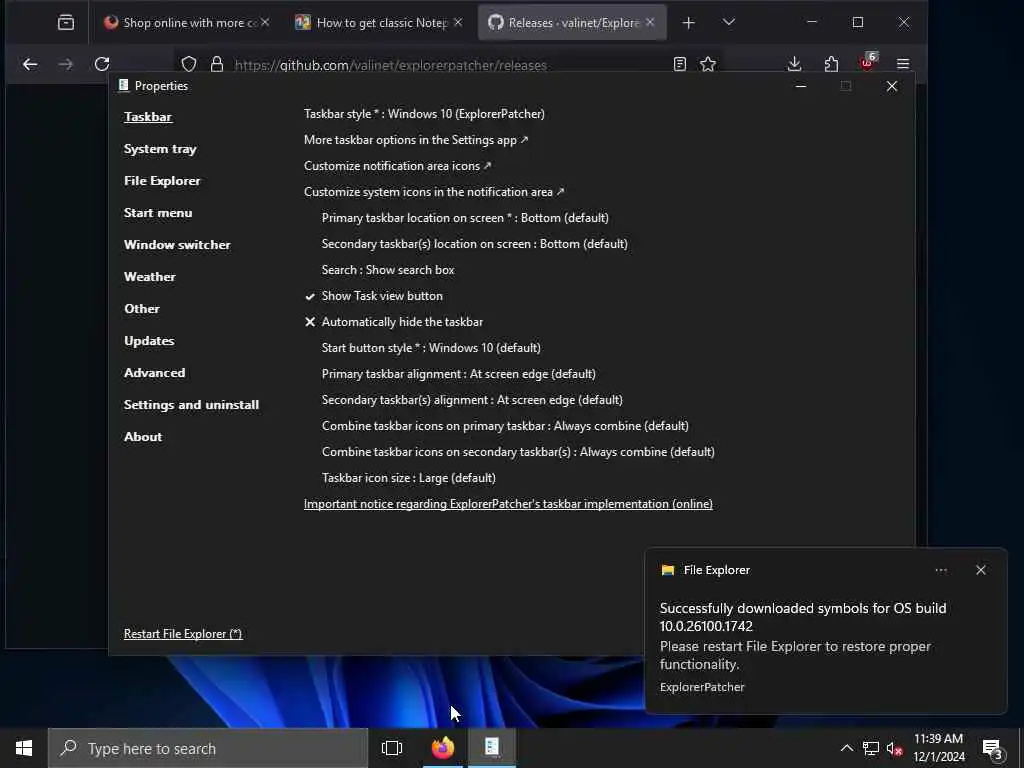Screen dimensions: 1024x768
Task: Open the uBlock Origin extension icon
Action: (868, 62)
